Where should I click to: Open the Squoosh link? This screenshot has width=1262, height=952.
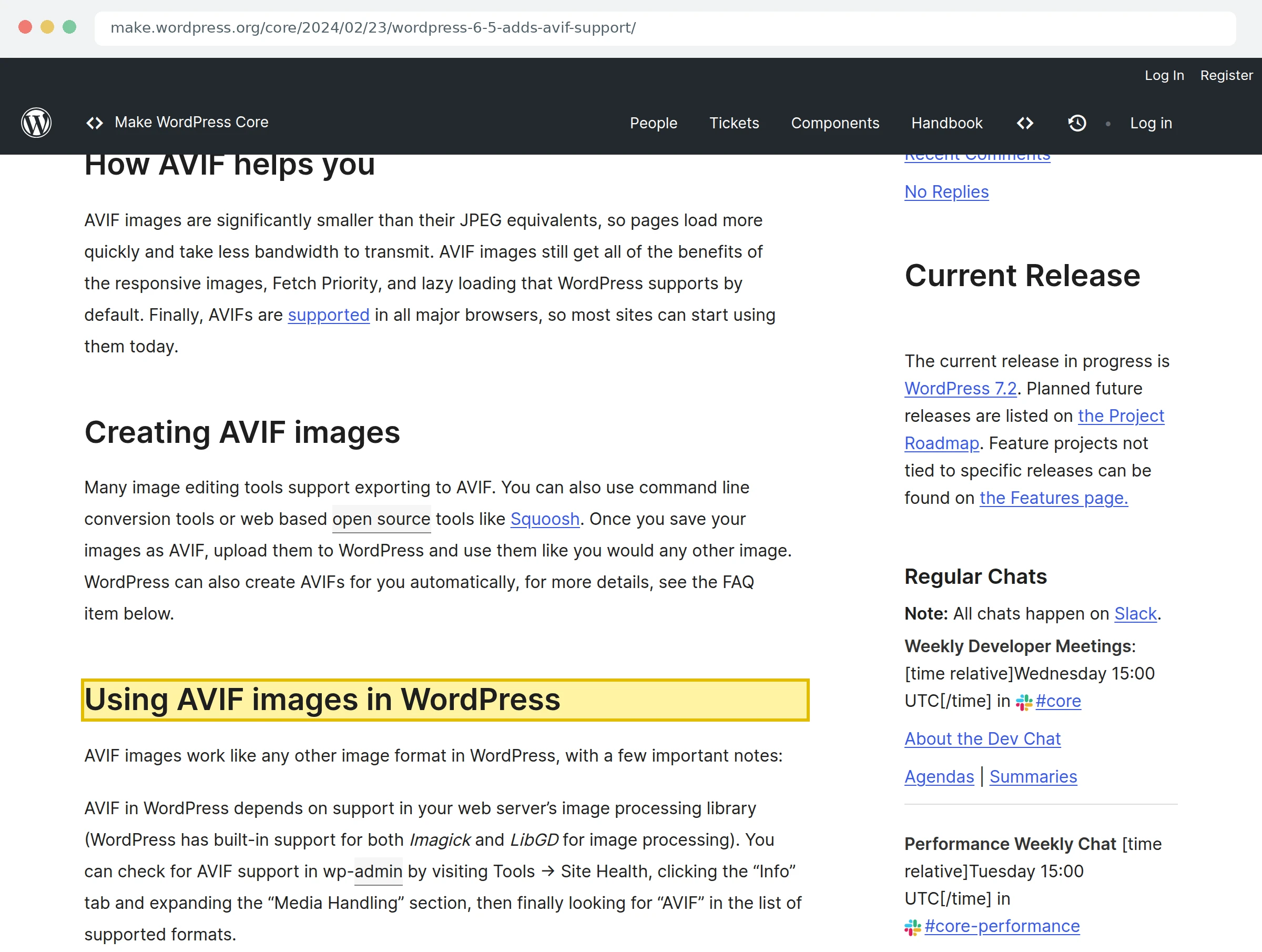(x=545, y=519)
